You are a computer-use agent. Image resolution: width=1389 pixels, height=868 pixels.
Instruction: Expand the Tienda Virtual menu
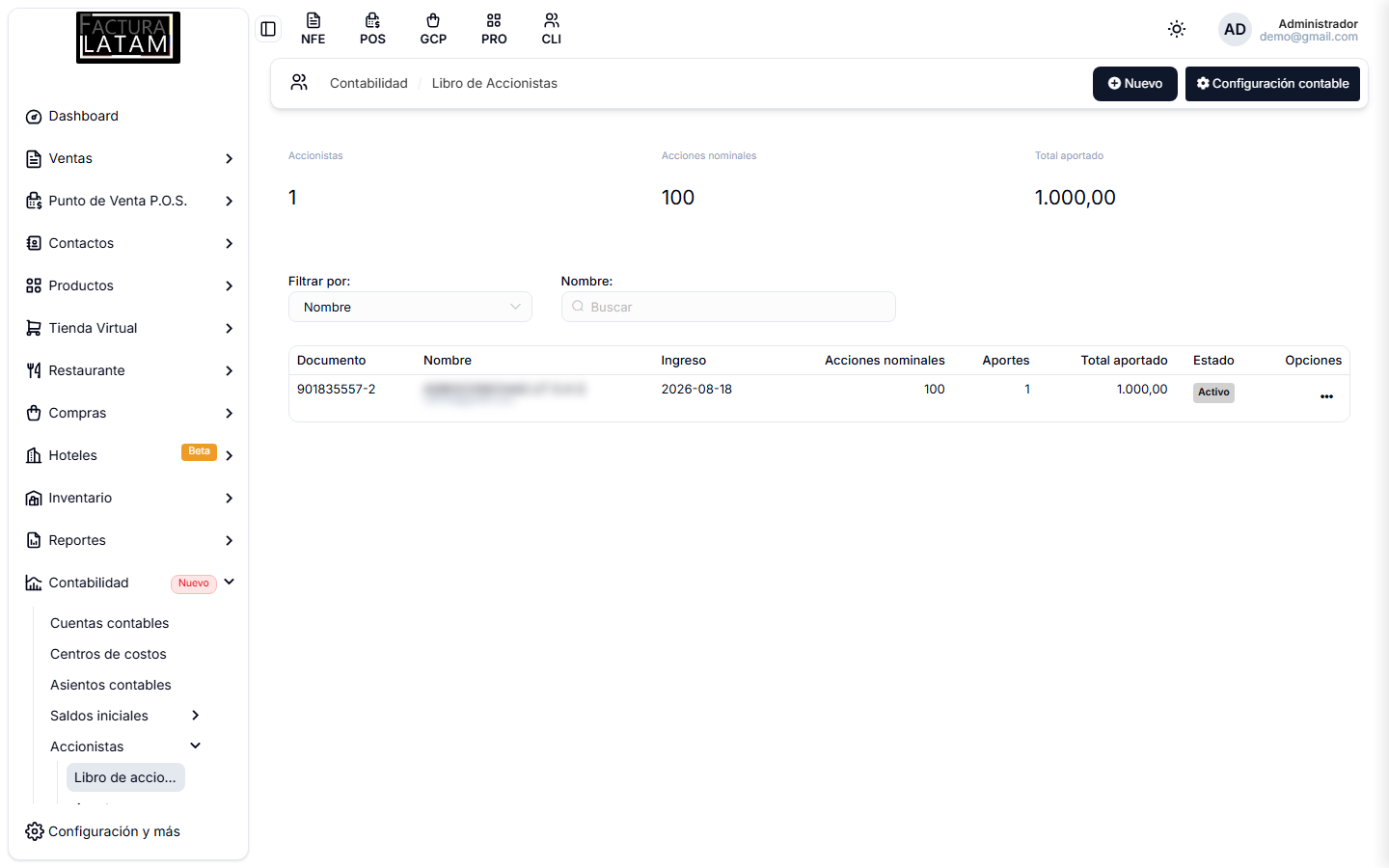click(x=128, y=328)
